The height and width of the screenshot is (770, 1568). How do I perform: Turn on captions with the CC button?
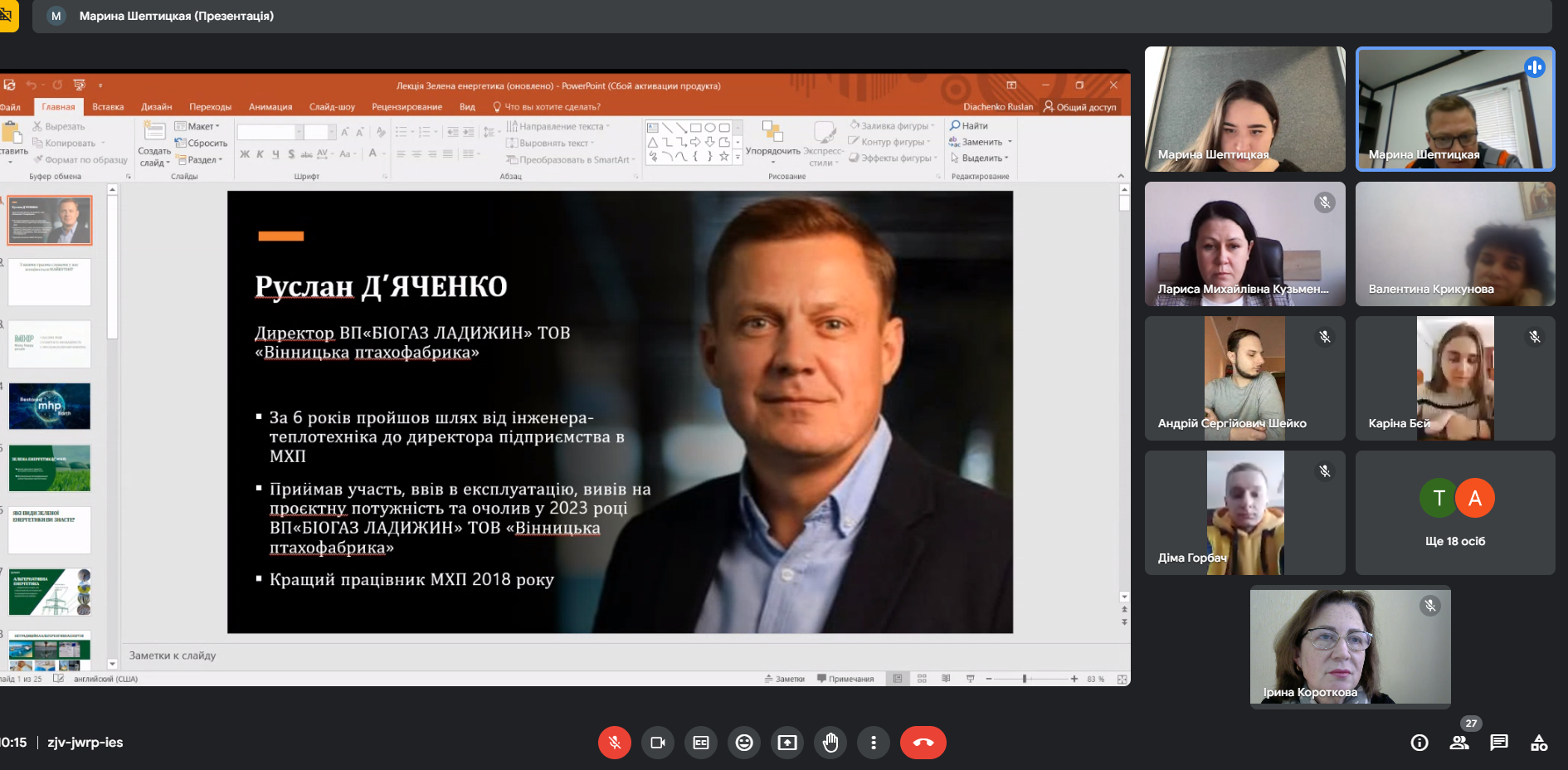pyautogui.click(x=701, y=743)
